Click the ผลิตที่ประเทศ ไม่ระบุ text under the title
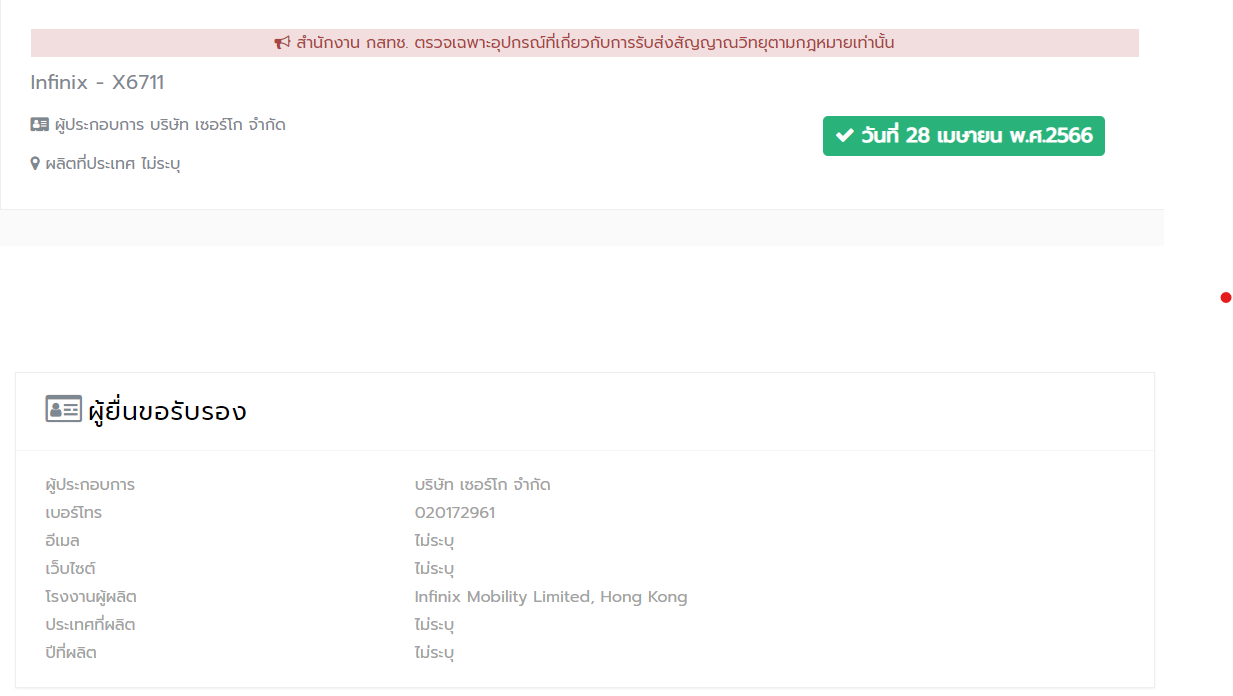Viewport: 1233px width, 696px height. coord(112,163)
